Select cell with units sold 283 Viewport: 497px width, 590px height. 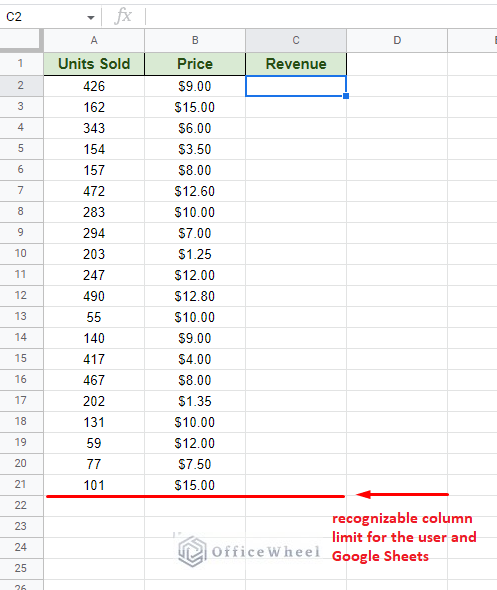[94, 212]
